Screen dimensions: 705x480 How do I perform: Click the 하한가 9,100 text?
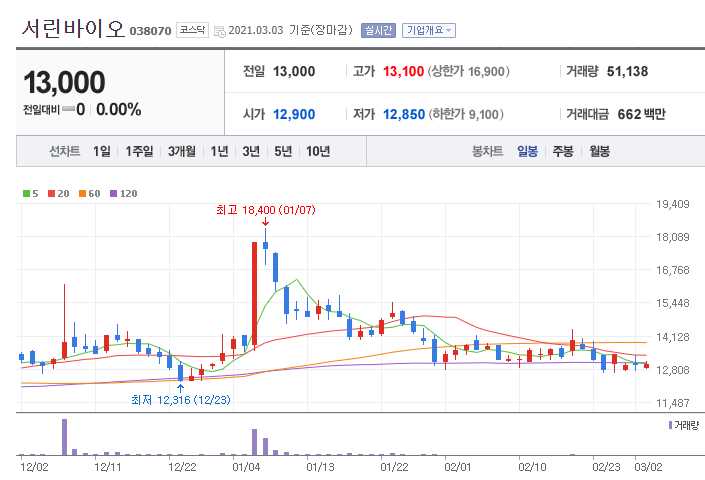(466, 114)
